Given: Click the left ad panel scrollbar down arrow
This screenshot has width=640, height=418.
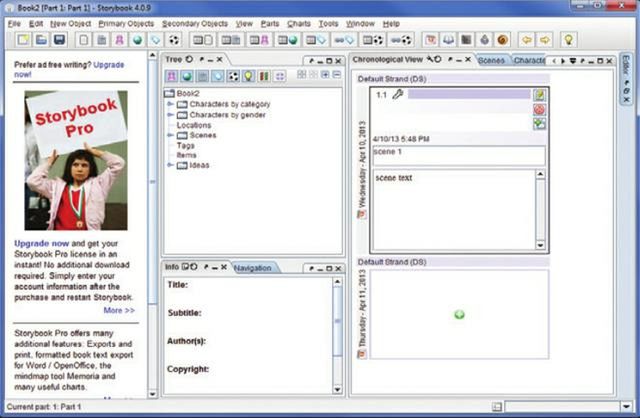Looking at the screenshot, I should click(152, 394).
